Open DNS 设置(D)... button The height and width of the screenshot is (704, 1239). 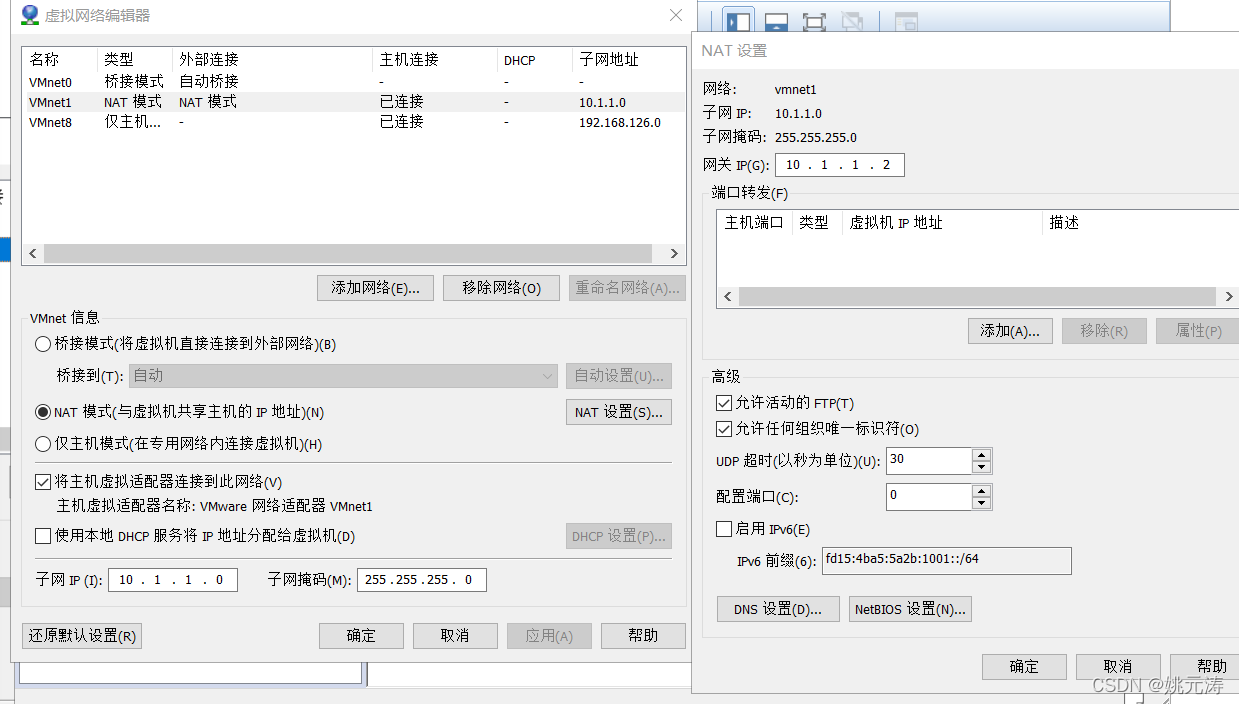pos(778,609)
